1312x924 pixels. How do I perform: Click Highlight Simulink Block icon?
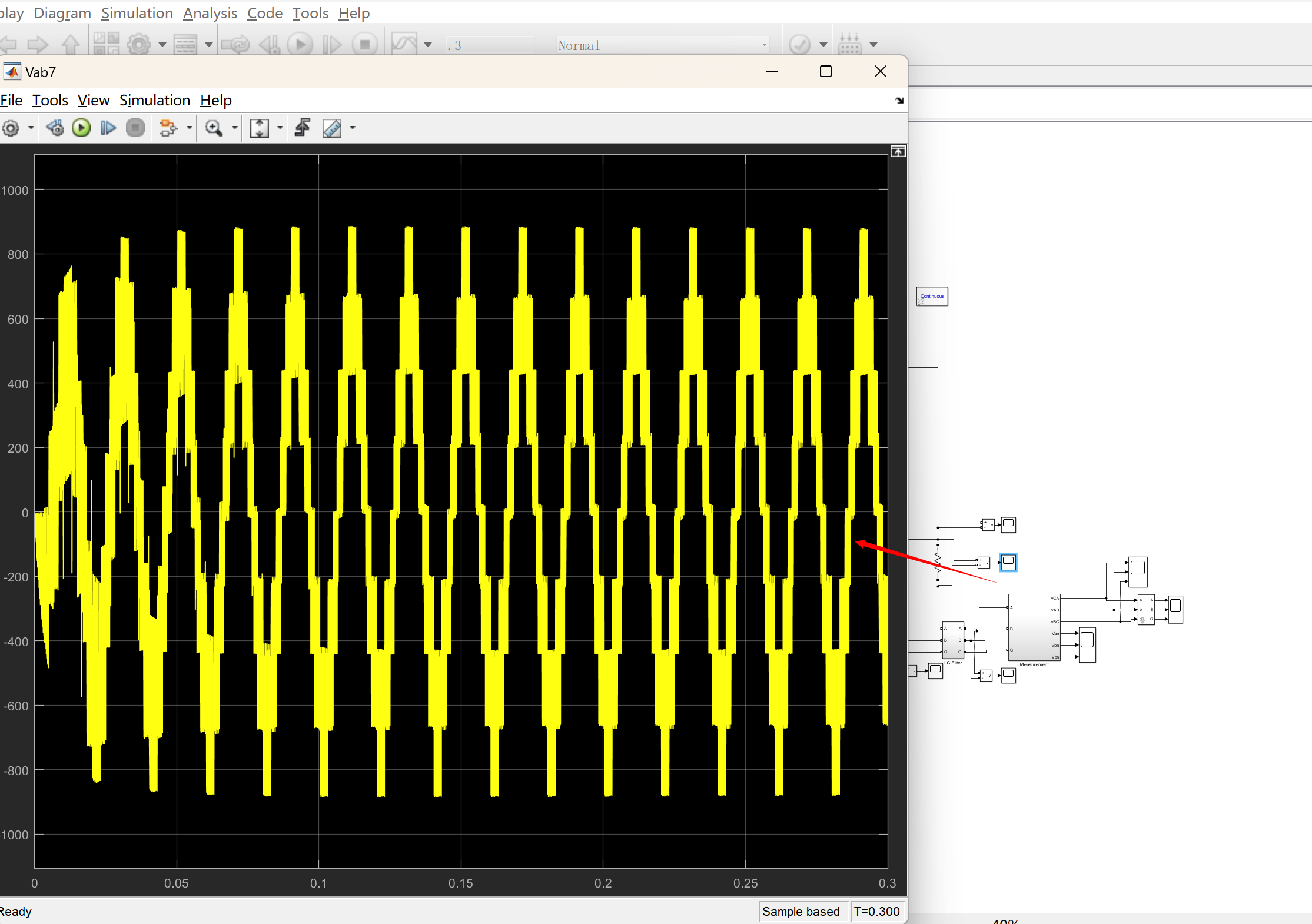click(168, 128)
